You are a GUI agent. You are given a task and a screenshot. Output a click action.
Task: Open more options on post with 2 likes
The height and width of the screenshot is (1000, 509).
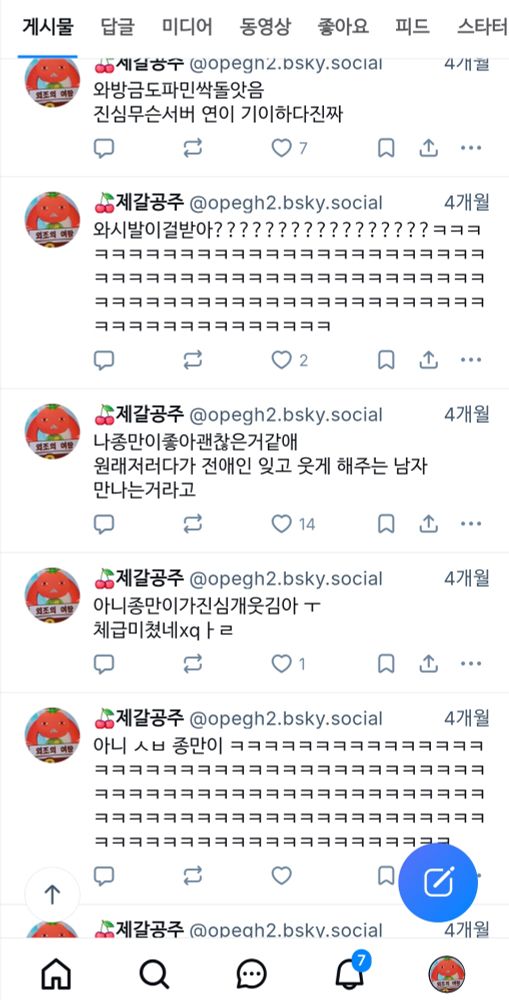point(471,360)
